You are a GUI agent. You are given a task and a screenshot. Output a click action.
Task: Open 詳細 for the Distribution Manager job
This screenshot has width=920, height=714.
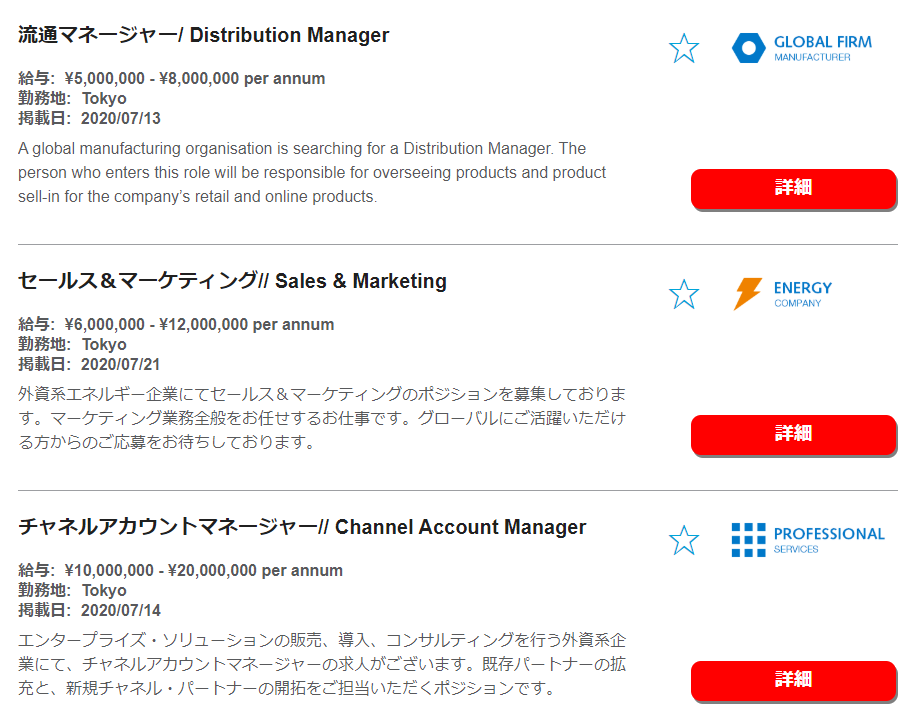793,189
